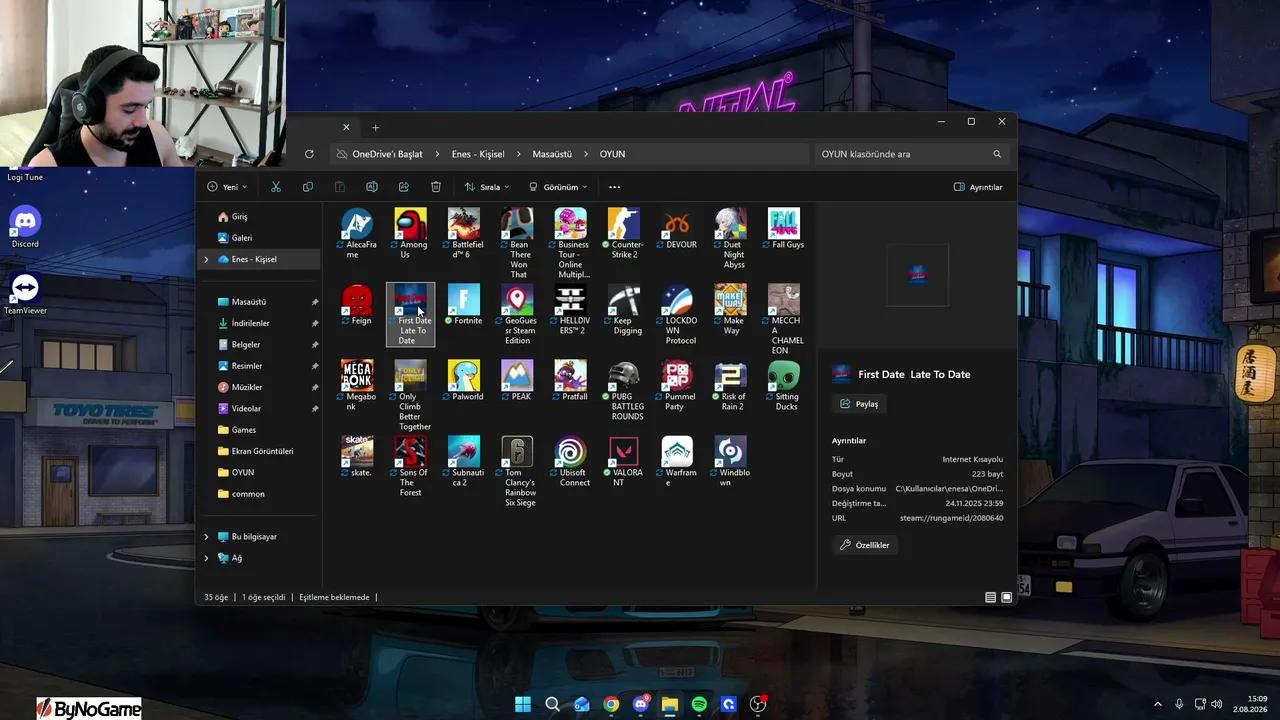Select the Palworld shortcut icon
1280x720 pixels.
(x=464, y=381)
